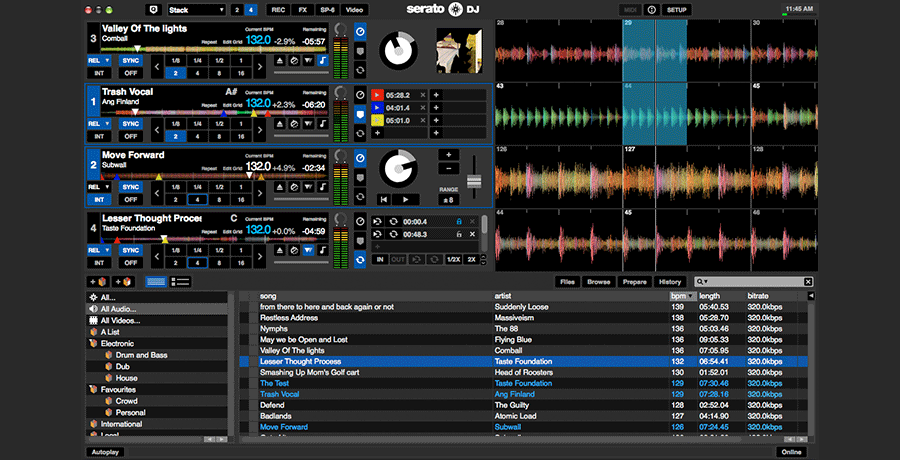Click play button on deck 2

[406, 199]
